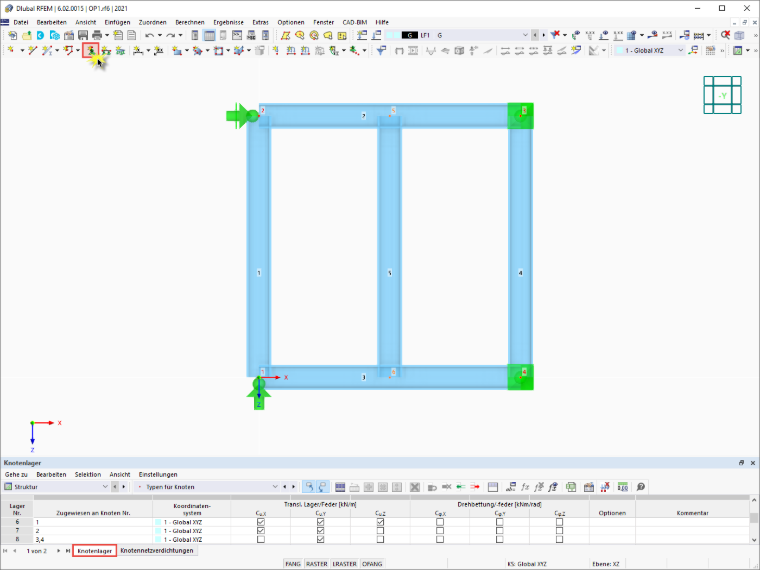Screen dimensions: 760x570
Task: Expand the new node tool dropdown arrow
Action: [x=22, y=50]
